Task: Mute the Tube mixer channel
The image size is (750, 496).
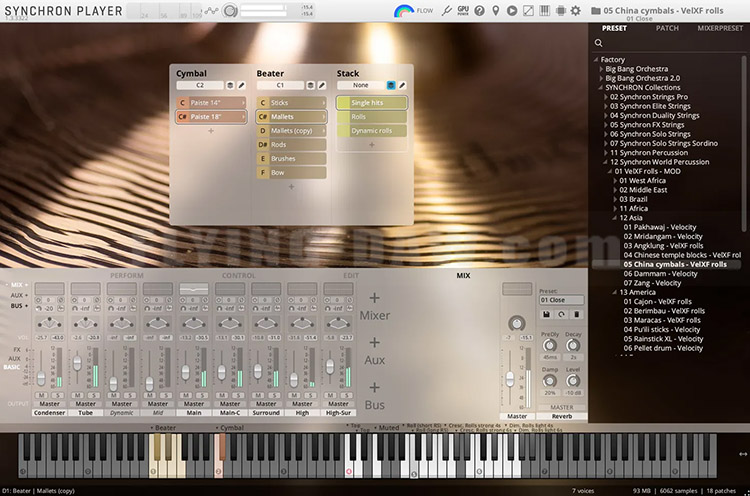Action: click(x=77, y=395)
